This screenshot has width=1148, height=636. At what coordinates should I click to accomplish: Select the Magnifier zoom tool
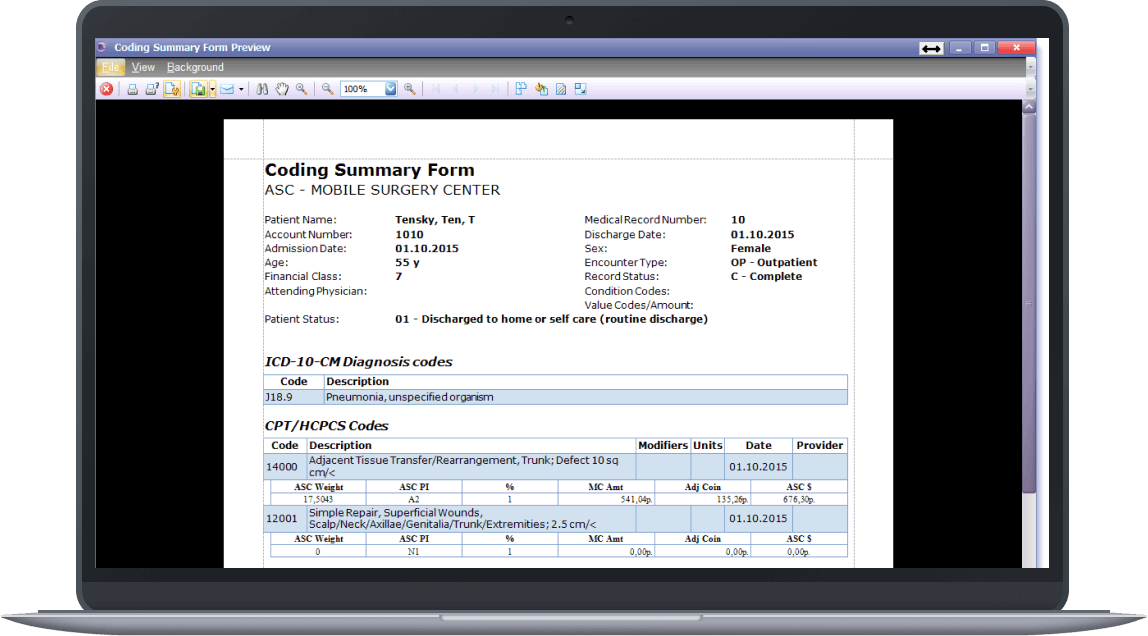click(301, 88)
